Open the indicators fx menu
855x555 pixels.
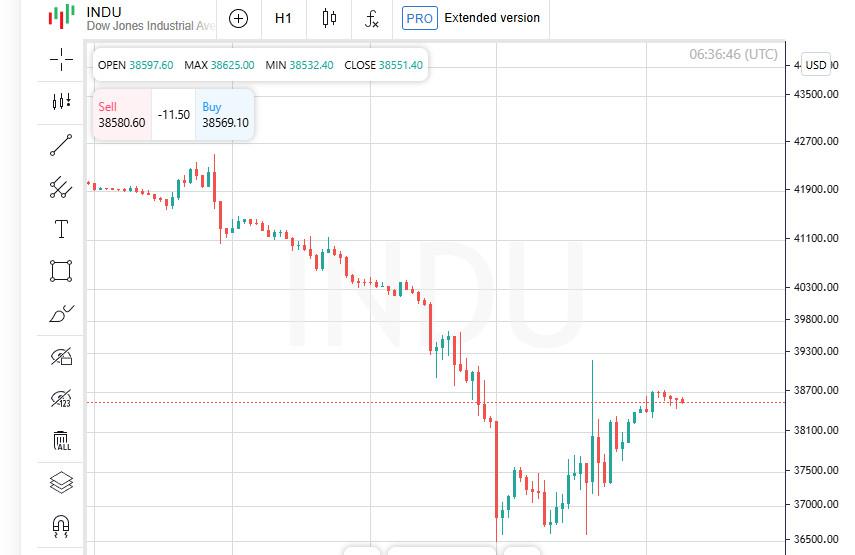[x=372, y=19]
